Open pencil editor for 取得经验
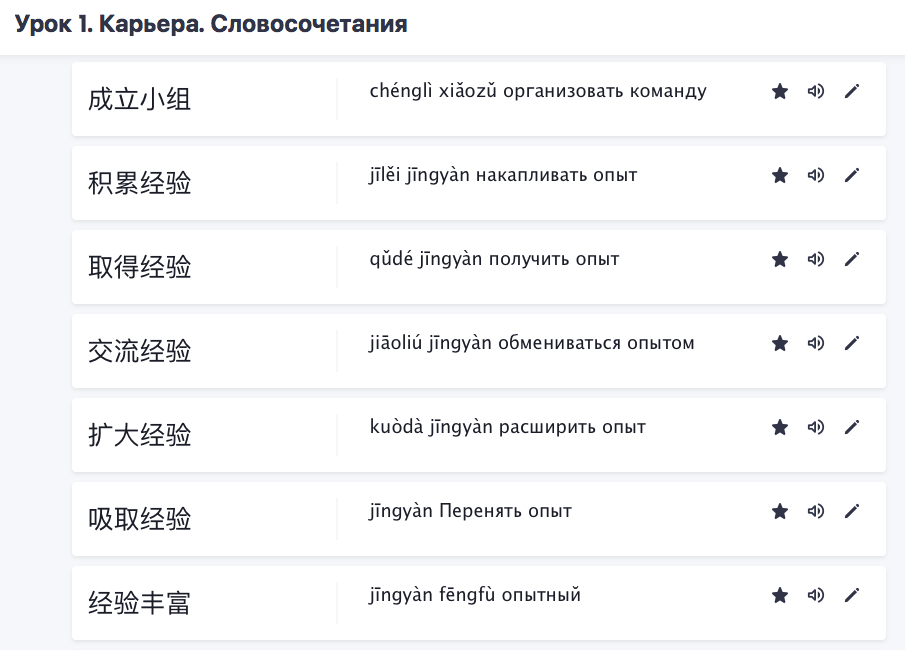 852,259
